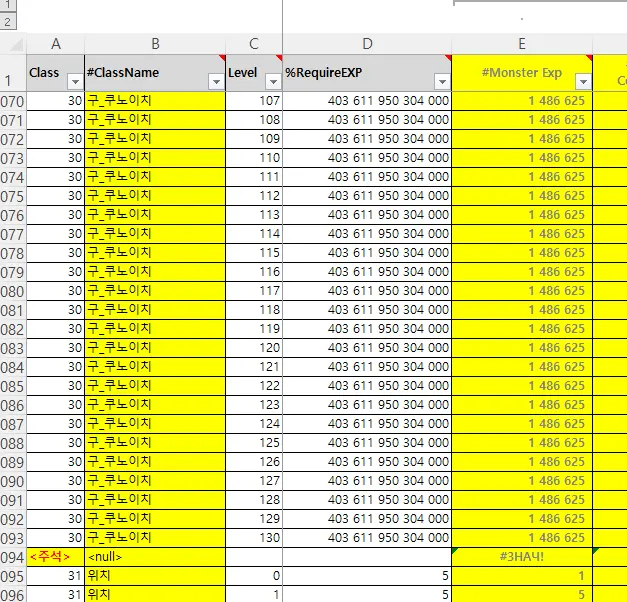Click Level cell with value 113
This screenshot has width=627, height=602.
click(x=254, y=215)
